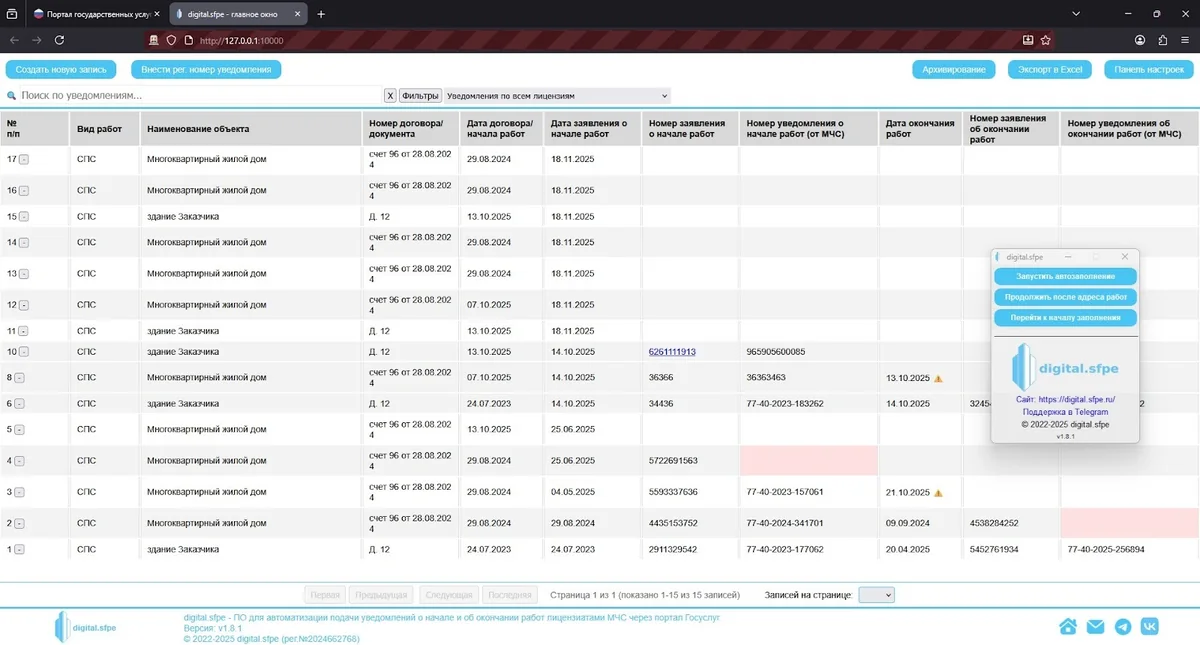The height and width of the screenshot is (645, 1200).
Task: Close the digital.sfpe - главное окно tab
Action: click(297, 14)
